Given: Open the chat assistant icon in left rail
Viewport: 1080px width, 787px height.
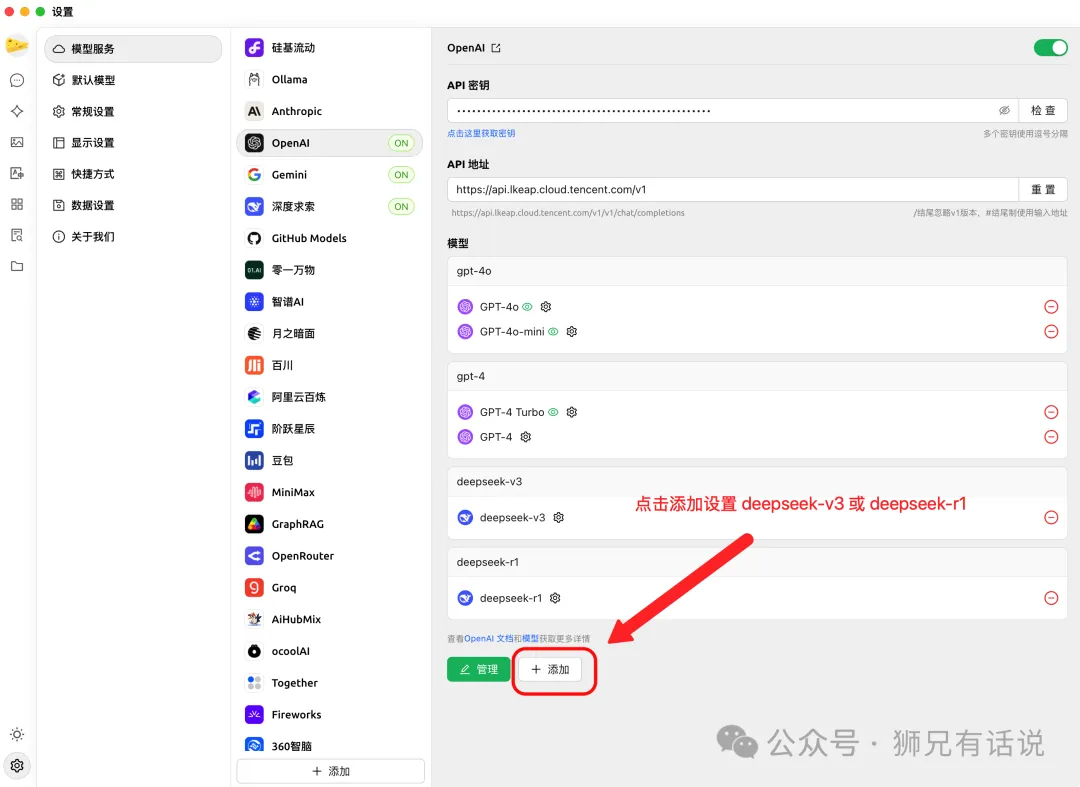Looking at the screenshot, I should click(x=17, y=81).
